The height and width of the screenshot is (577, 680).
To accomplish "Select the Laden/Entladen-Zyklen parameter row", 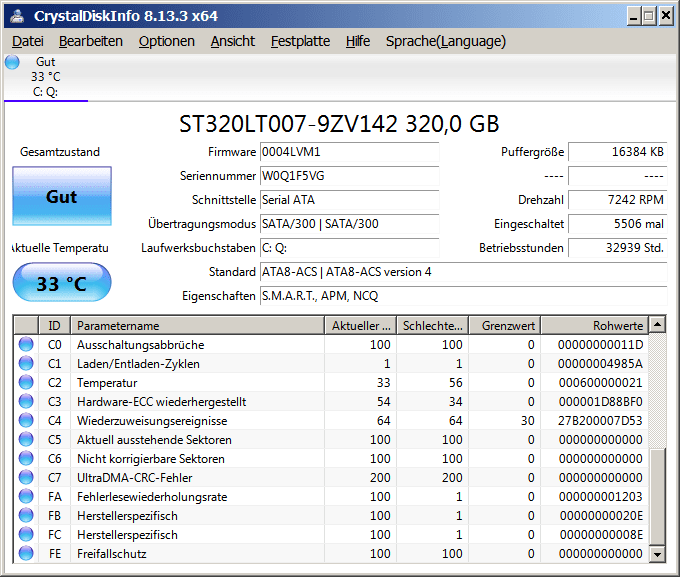I will (331, 364).
